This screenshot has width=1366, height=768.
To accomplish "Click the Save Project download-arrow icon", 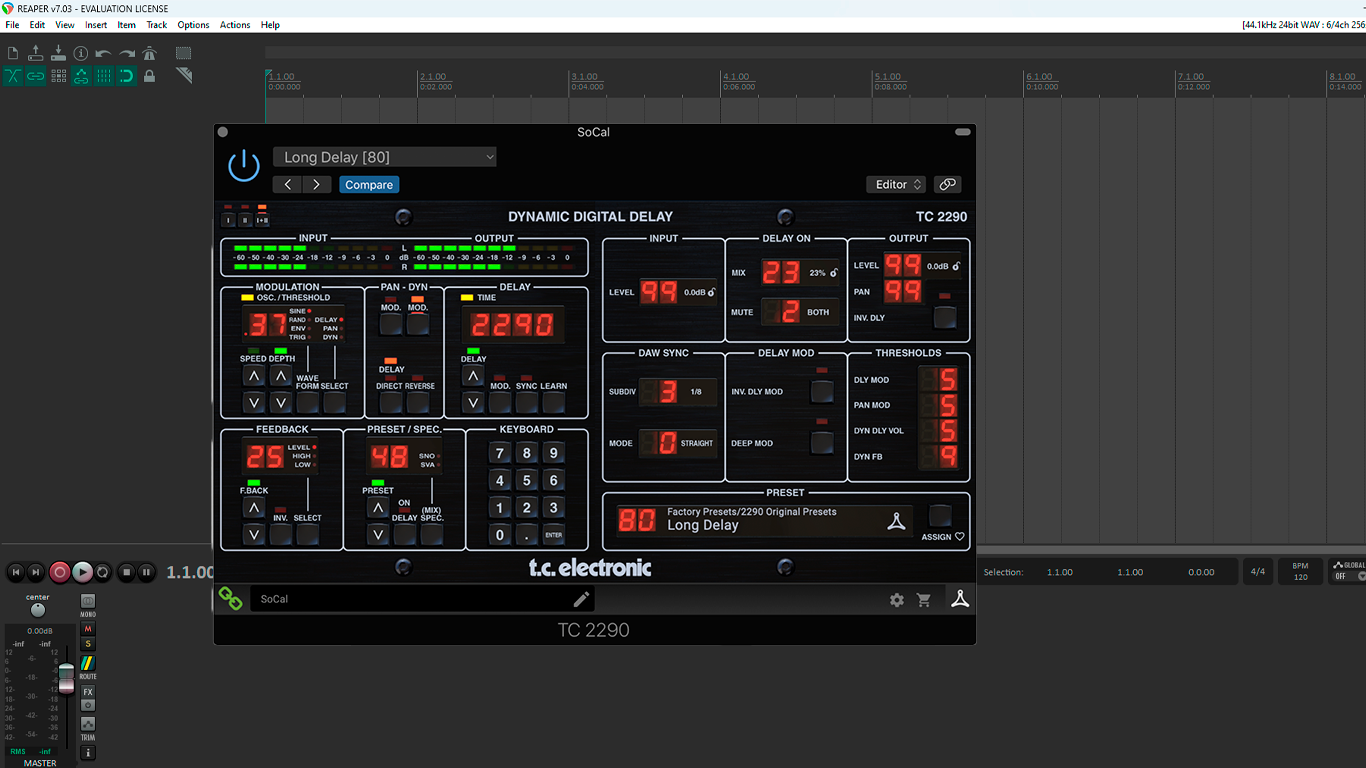I will click(58, 53).
